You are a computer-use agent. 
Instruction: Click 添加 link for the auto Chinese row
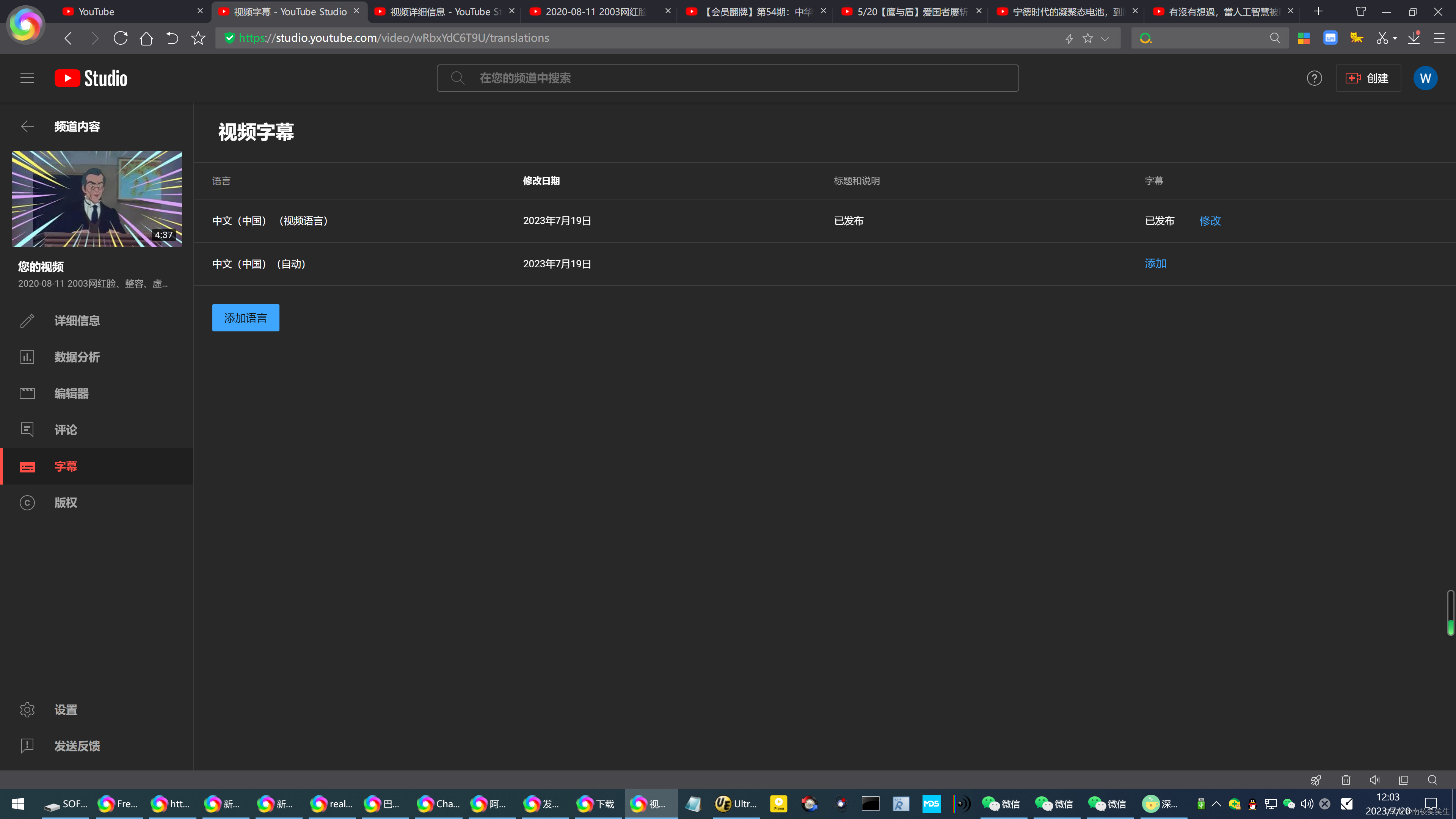coord(1155,264)
